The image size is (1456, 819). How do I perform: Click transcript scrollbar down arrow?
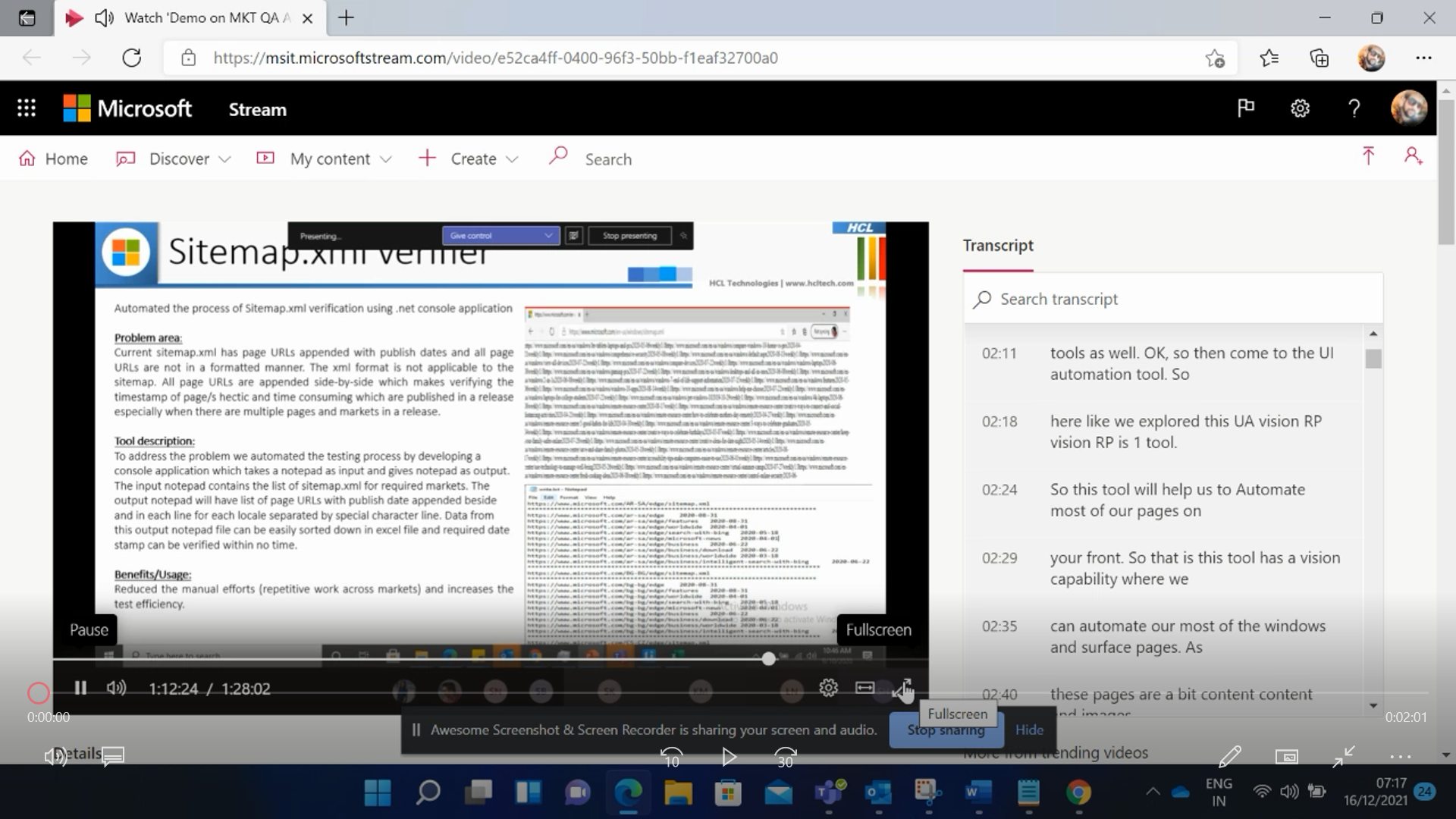[x=1373, y=705]
